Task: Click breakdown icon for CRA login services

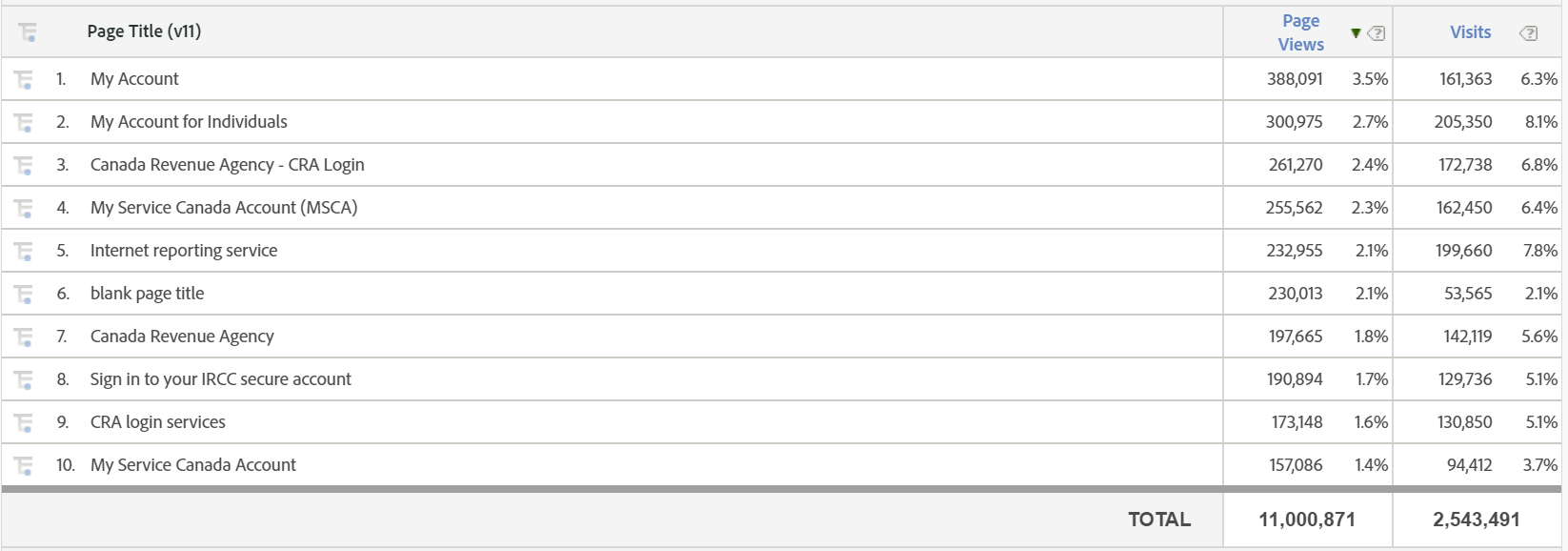Action: point(24,422)
